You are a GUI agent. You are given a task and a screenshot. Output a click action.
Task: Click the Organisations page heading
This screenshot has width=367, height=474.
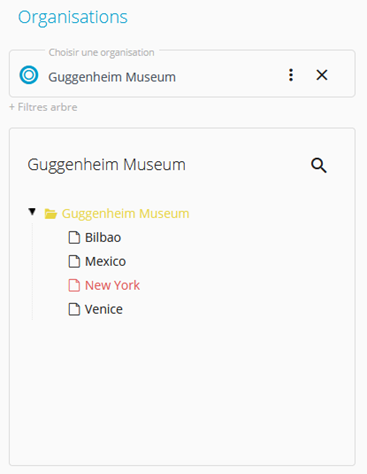point(73,17)
